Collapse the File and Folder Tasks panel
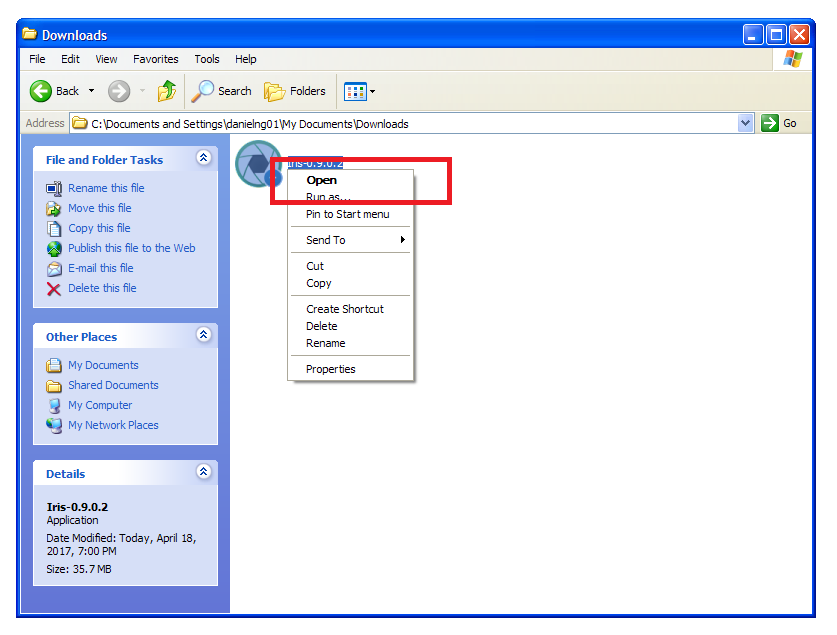Image resolution: width=837 pixels, height=635 pixels. click(x=204, y=158)
